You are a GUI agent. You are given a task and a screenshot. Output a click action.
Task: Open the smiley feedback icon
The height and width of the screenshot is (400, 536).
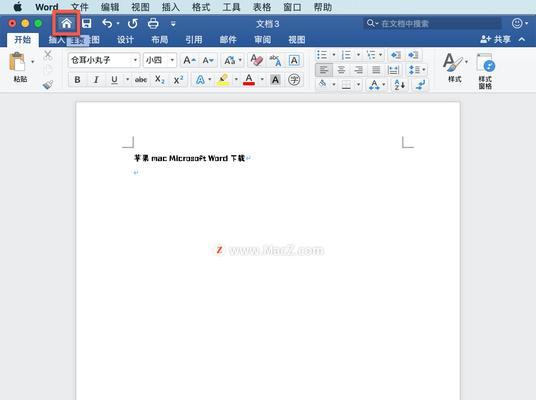pyautogui.click(x=518, y=23)
